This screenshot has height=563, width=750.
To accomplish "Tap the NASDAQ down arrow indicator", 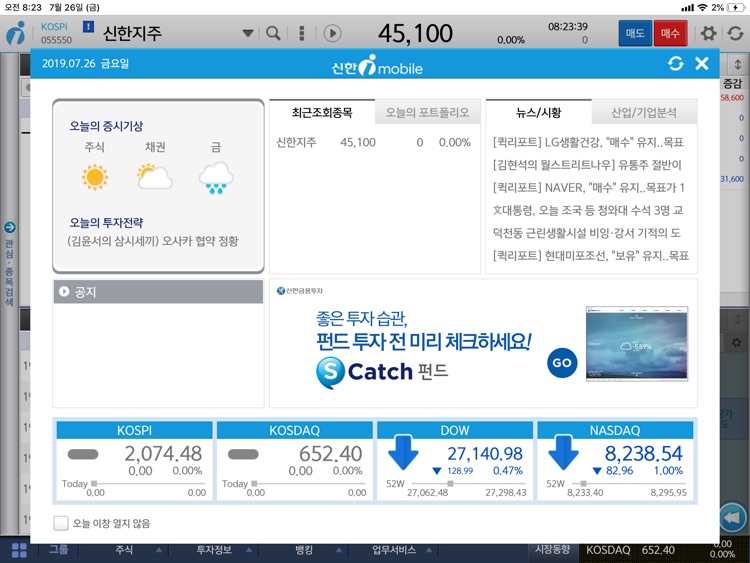I will 563,452.
